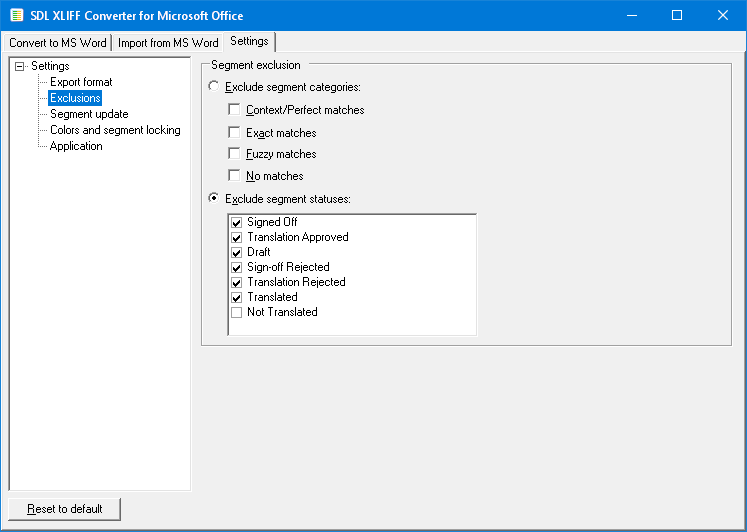Switch to the Convert to MS Word tab

(58, 43)
